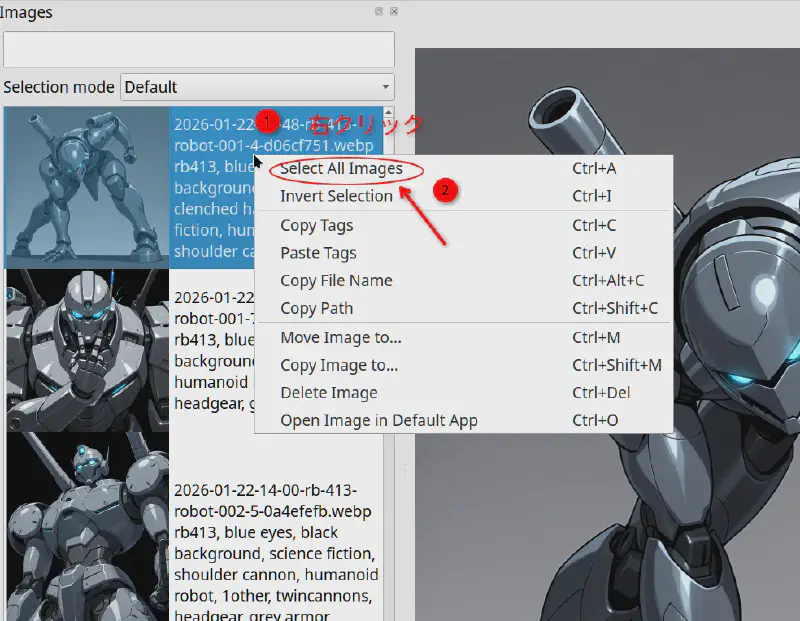Float the Images panel using undock icon
Screen dimensions: 800x621
pos(379,12)
